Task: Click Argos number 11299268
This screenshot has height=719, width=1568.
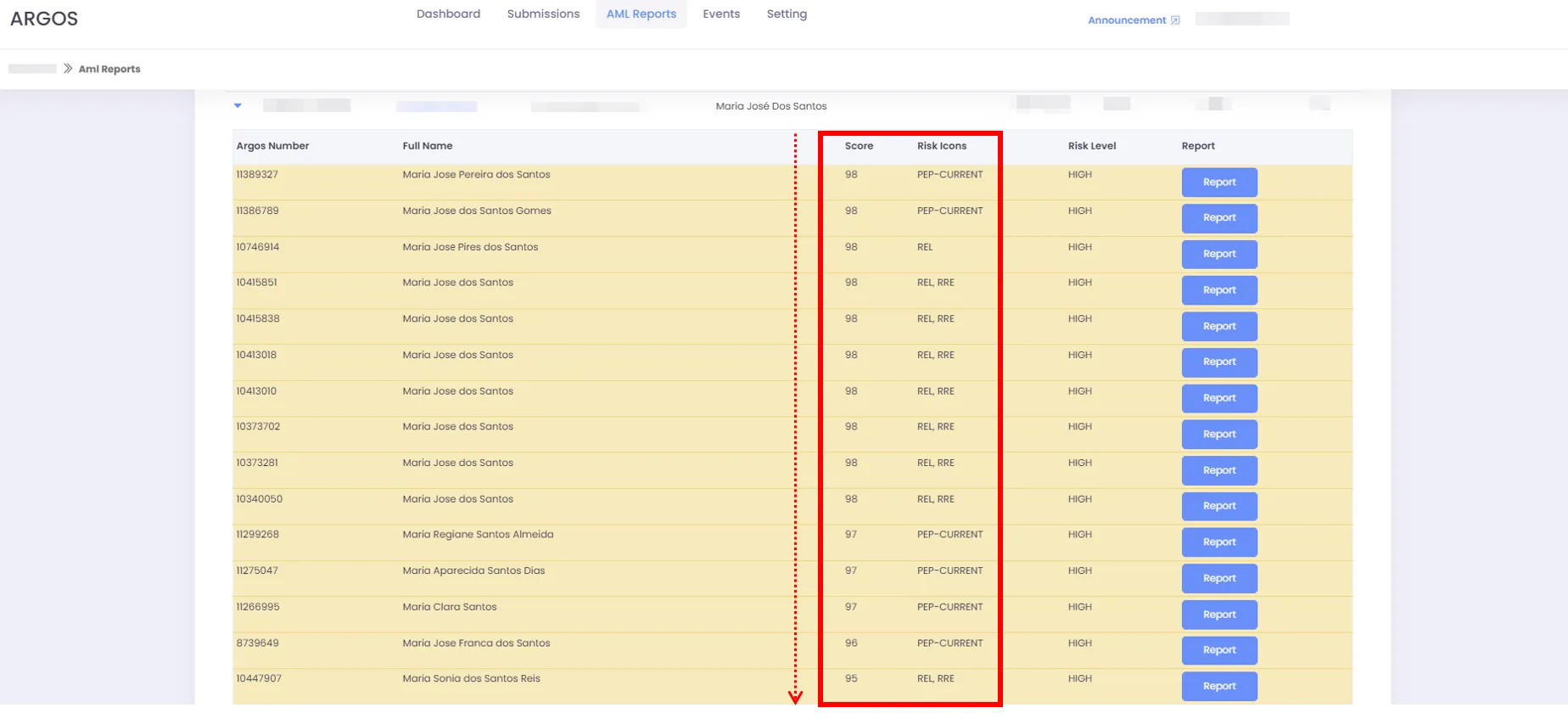Action: tap(257, 535)
